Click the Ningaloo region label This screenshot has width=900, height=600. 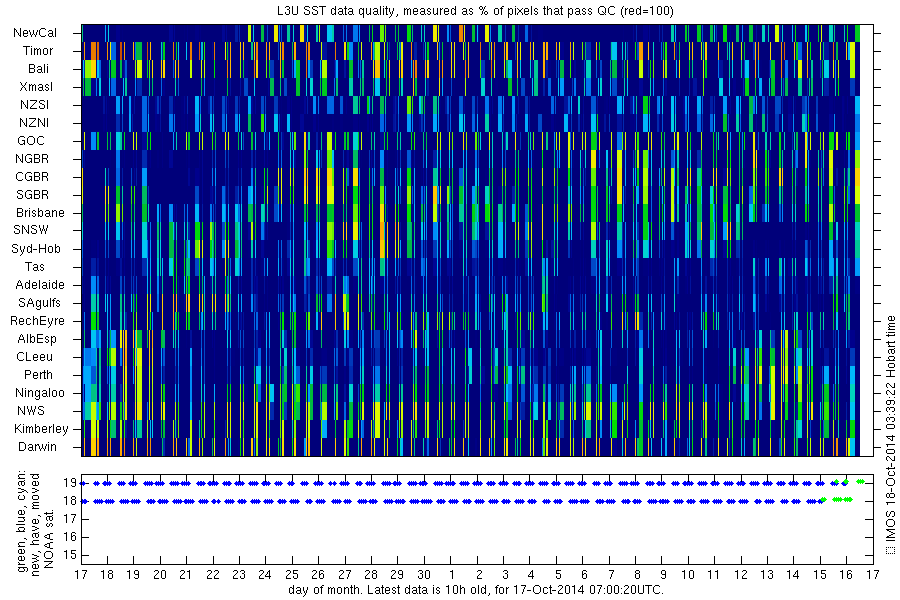pyautogui.click(x=40, y=393)
